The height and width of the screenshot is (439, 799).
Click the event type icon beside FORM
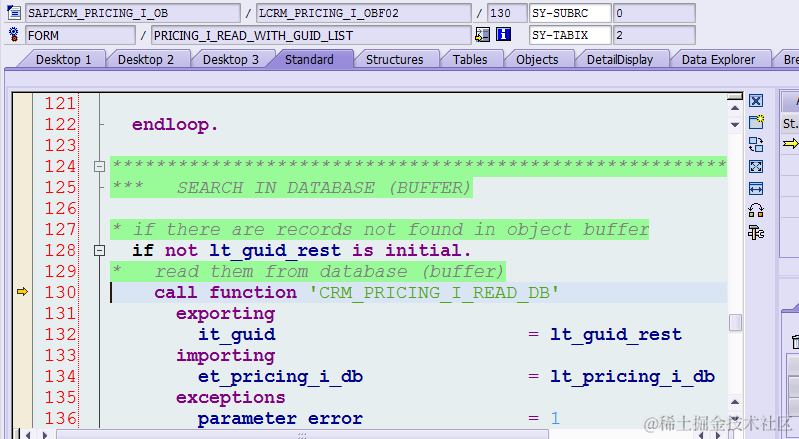14,35
